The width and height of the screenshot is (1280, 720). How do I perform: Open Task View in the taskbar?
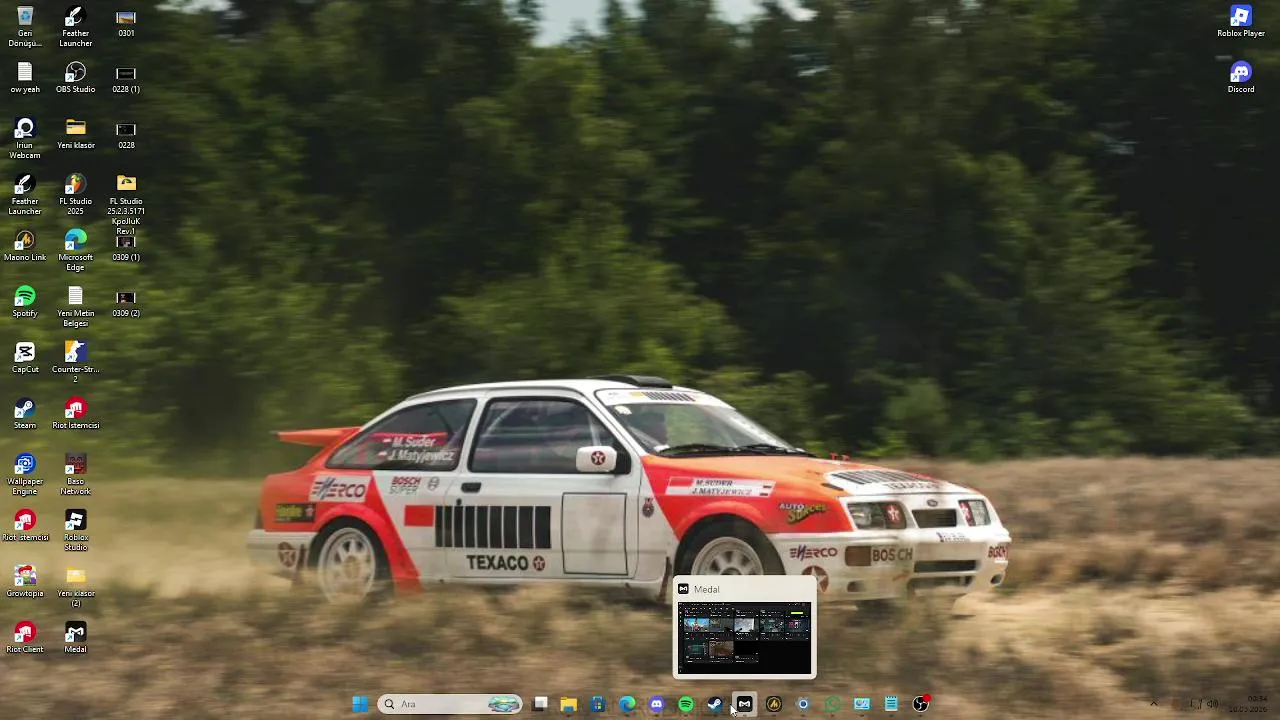(x=540, y=704)
